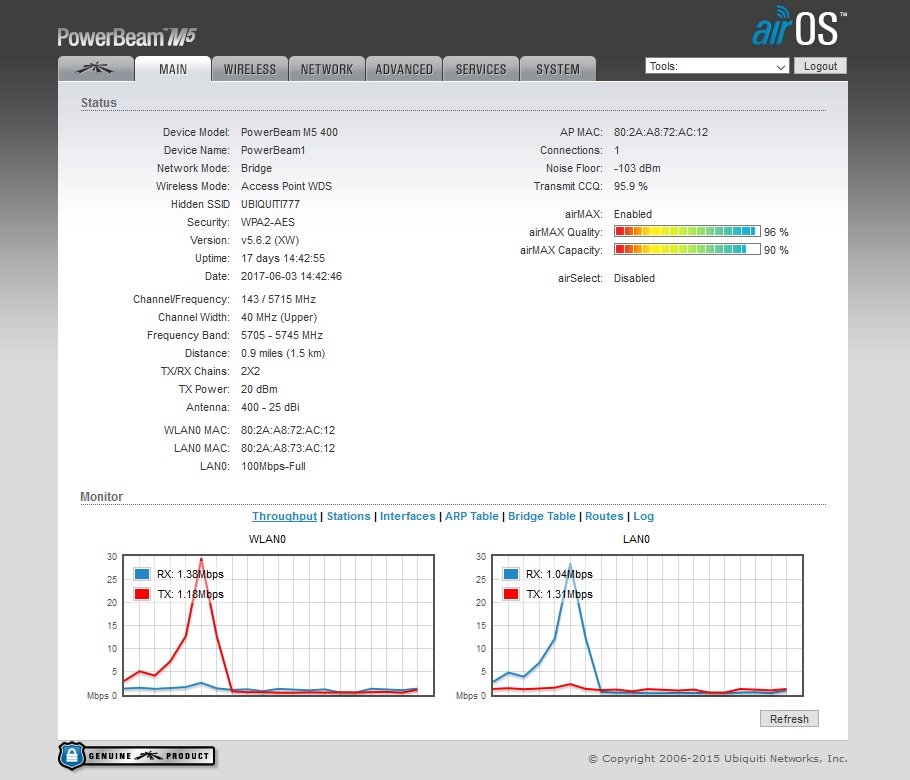Click the LAN0 throughput graph
The width and height of the screenshot is (910, 780).
coord(648,625)
